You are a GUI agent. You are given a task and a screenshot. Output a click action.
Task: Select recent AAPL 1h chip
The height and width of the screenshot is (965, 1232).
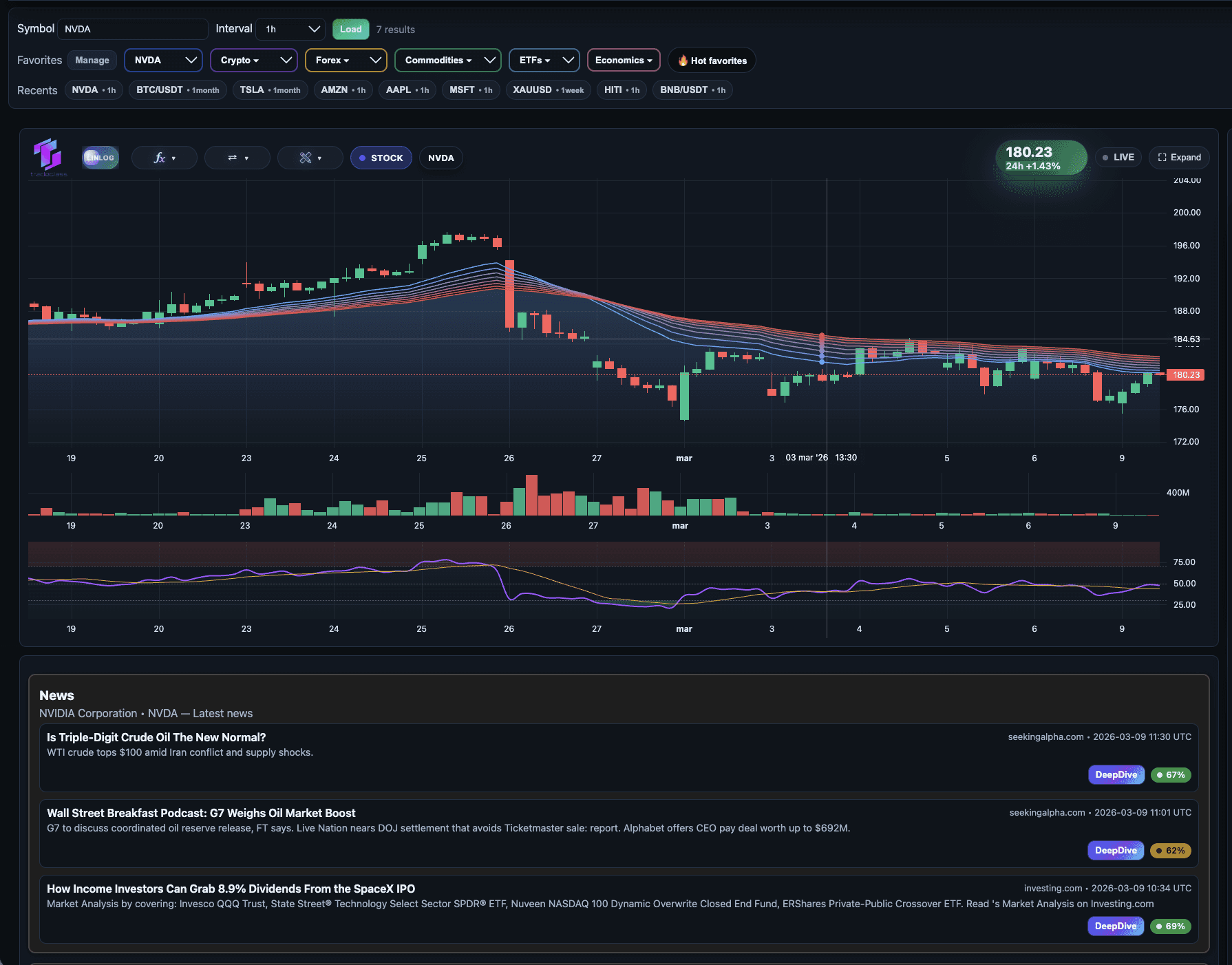pos(407,89)
